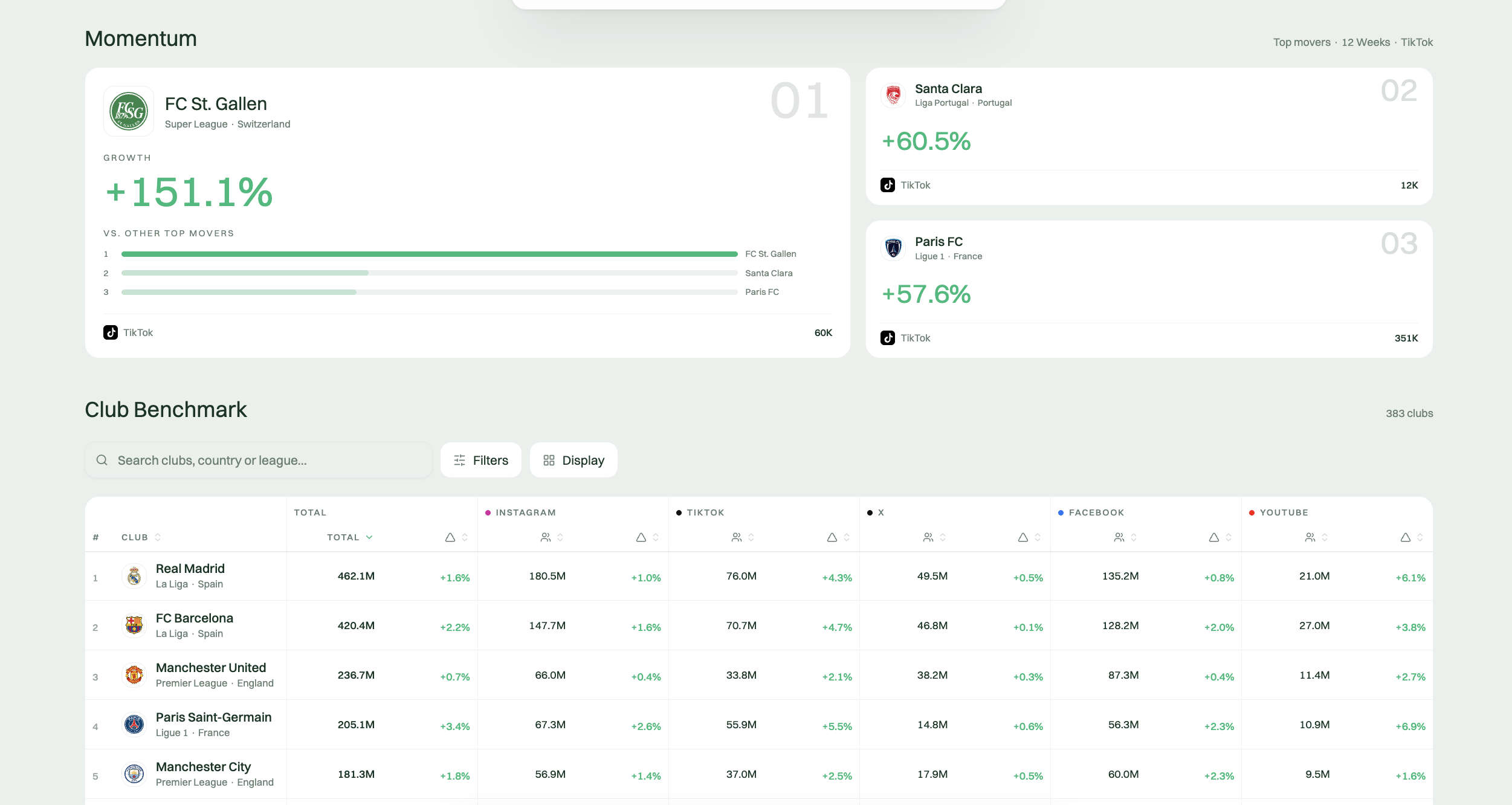Image resolution: width=1512 pixels, height=805 pixels.
Task: Click the FC Barcelona crest in the table
Action: pos(134,626)
